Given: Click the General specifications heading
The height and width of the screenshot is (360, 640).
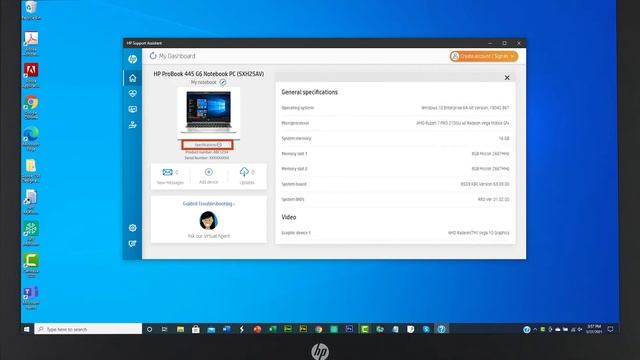Looking at the screenshot, I should [309, 92].
